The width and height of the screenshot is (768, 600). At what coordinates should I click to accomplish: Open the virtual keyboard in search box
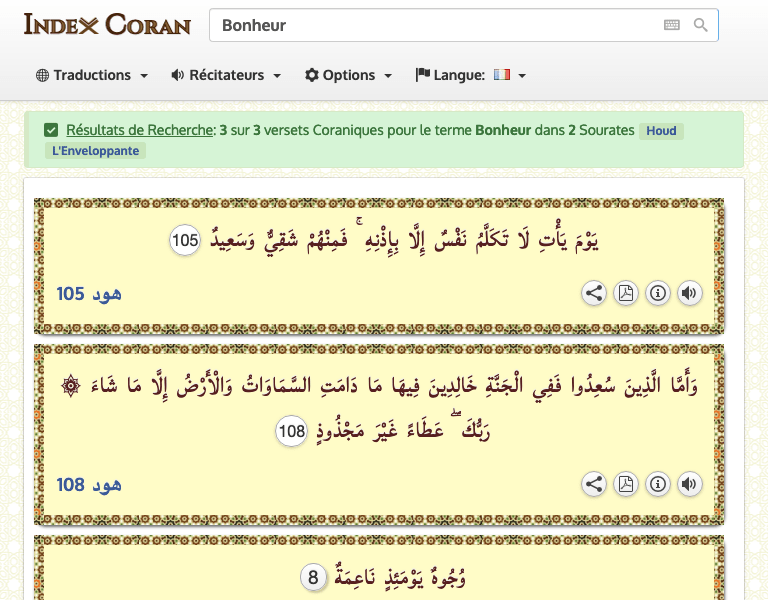click(x=671, y=25)
